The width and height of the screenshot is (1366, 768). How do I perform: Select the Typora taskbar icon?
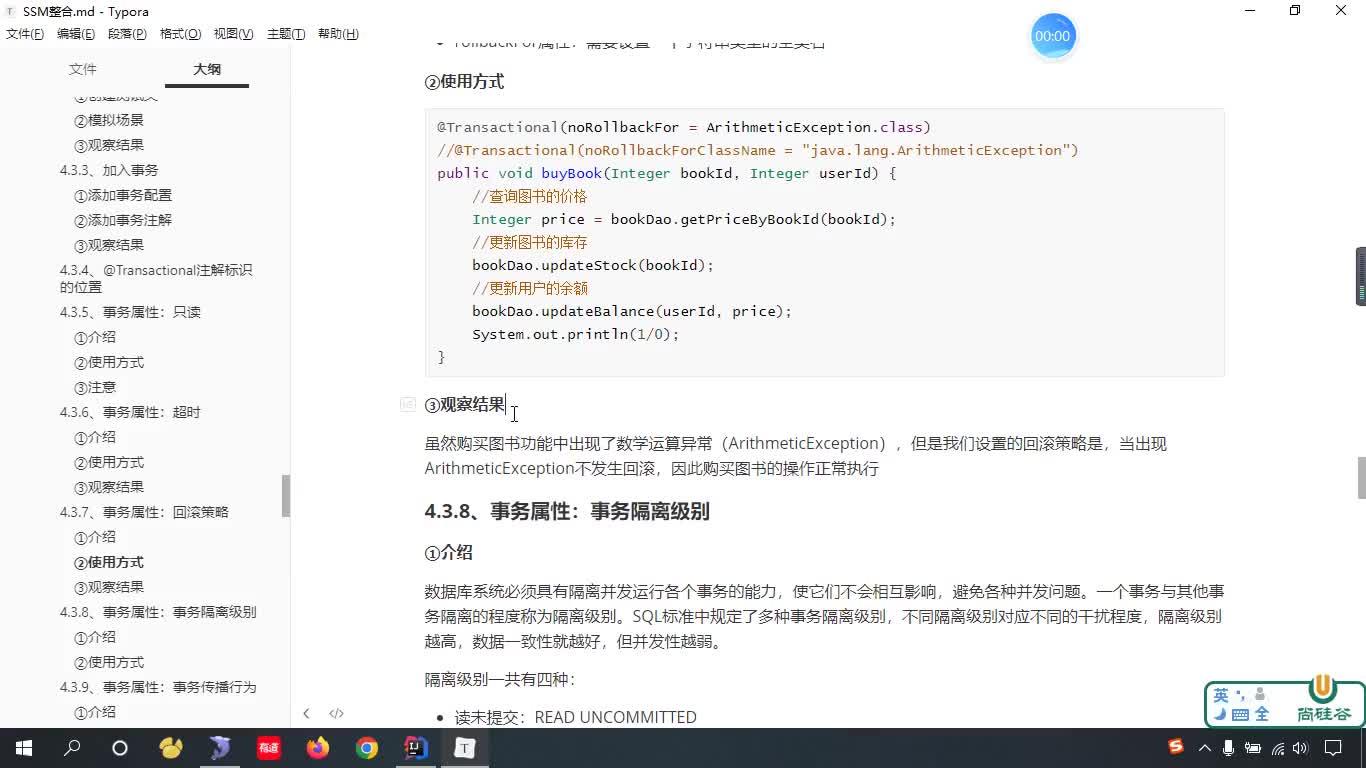click(465, 748)
